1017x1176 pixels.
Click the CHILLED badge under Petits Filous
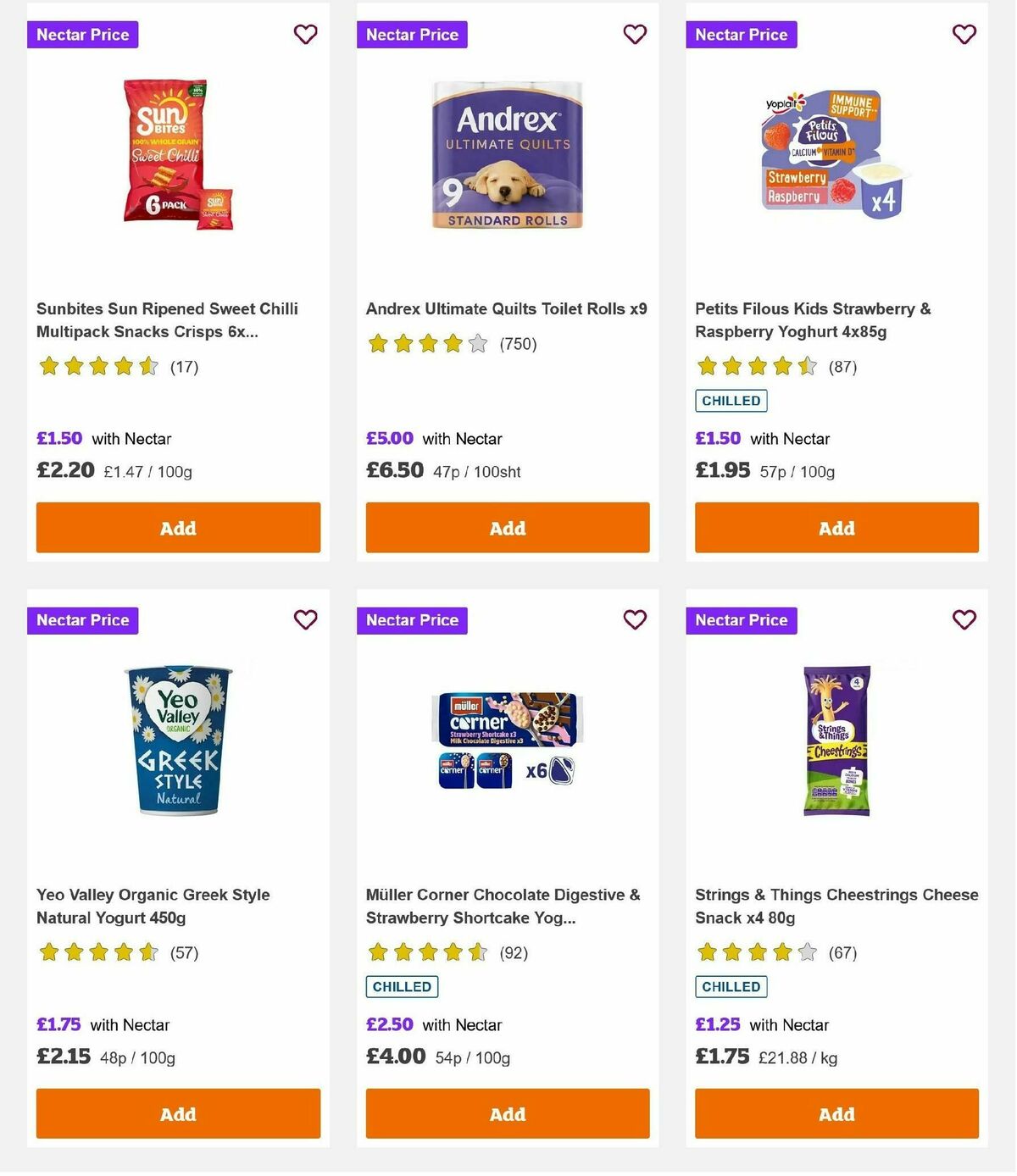tap(731, 400)
